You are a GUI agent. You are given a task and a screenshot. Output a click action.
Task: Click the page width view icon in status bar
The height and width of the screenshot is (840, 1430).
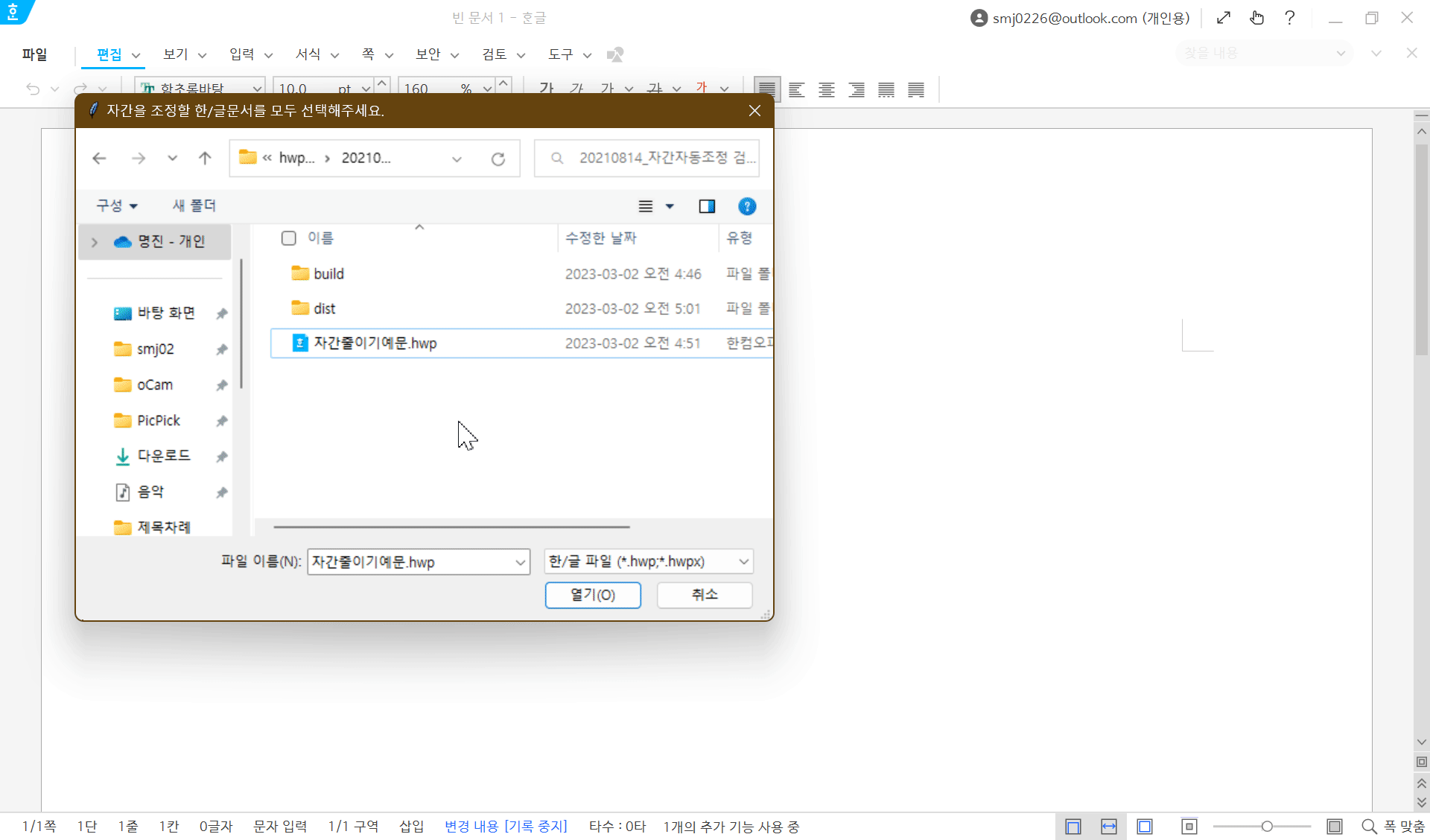click(1108, 827)
